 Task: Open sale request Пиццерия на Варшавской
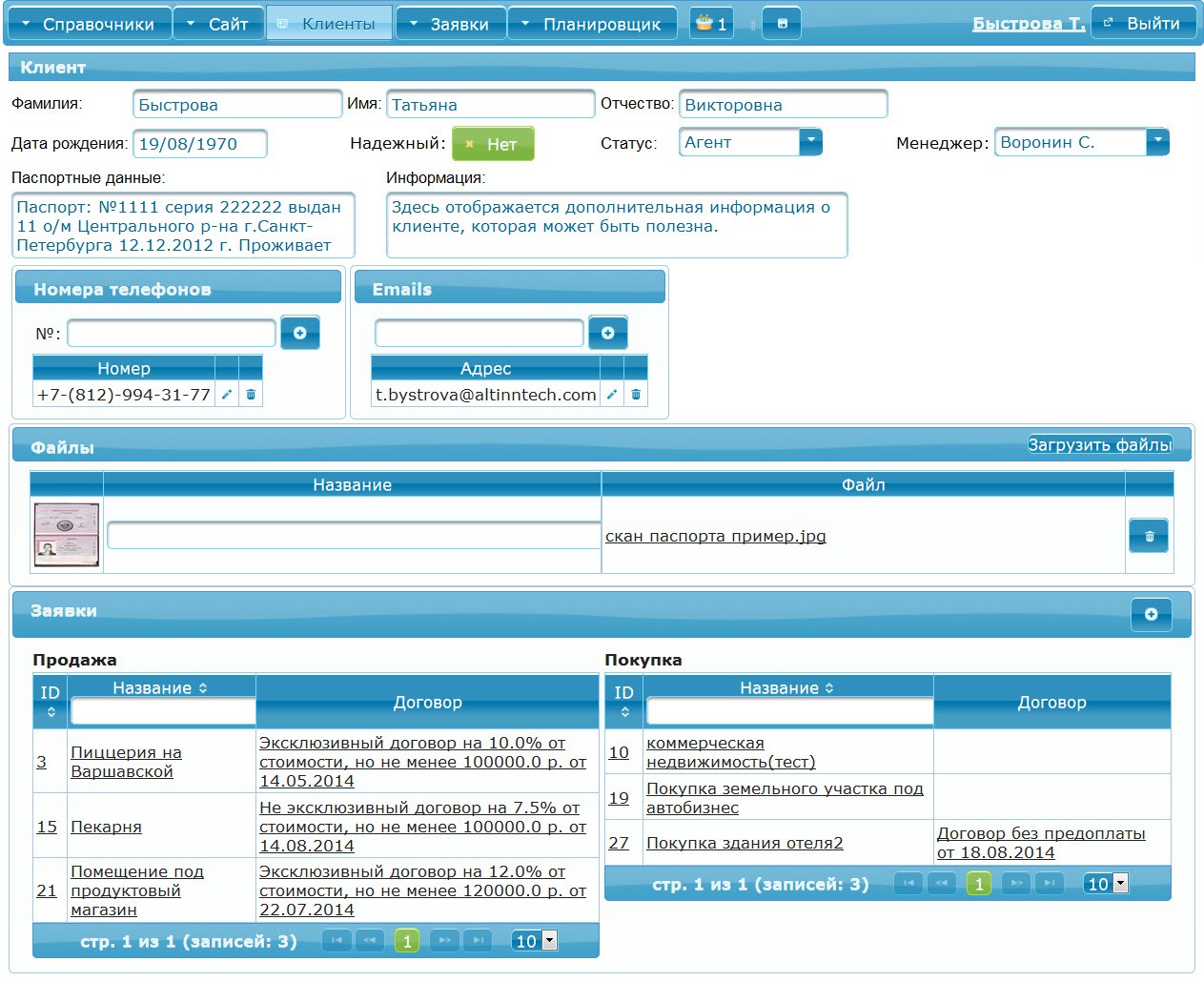[x=126, y=761]
